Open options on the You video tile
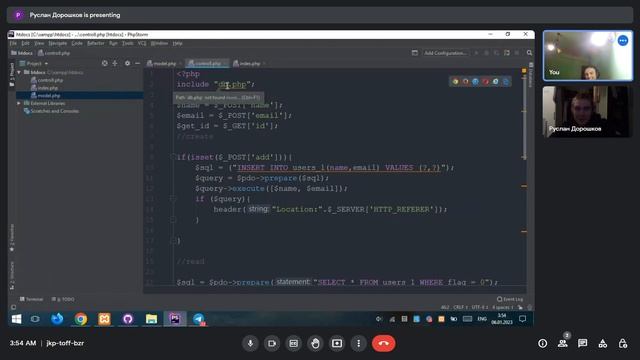The width and height of the screenshot is (640, 360). [622, 41]
